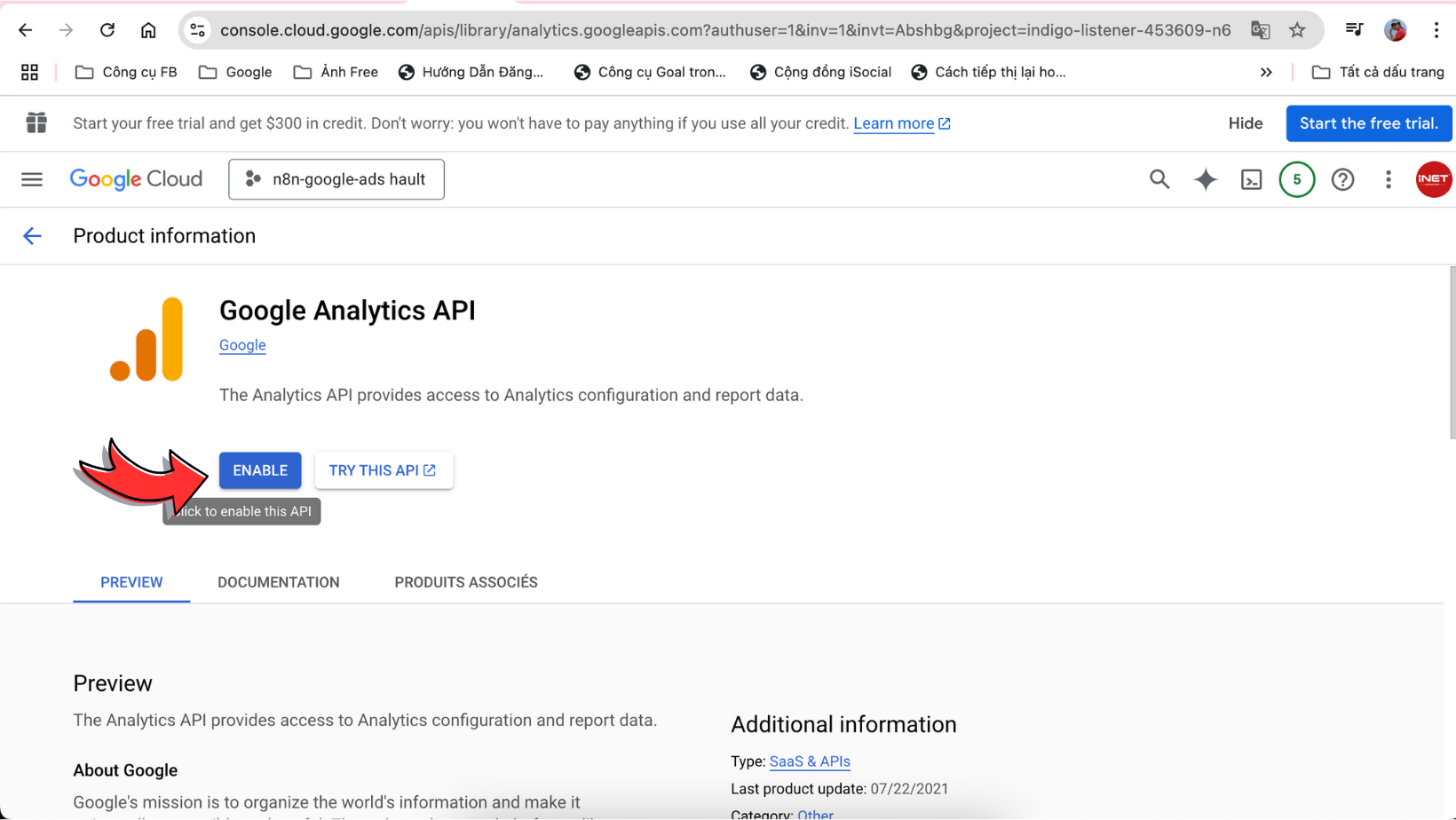Open Chrome's three-dot menu
1456x820 pixels.
point(1436,30)
